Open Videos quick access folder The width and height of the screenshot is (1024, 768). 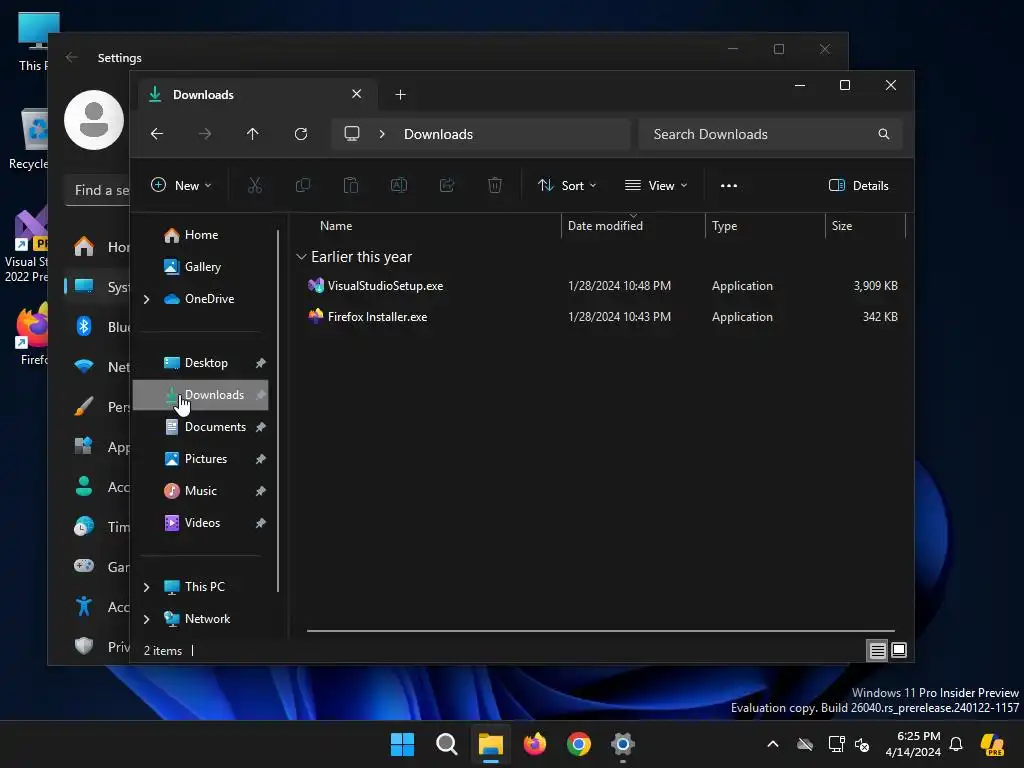point(201,523)
